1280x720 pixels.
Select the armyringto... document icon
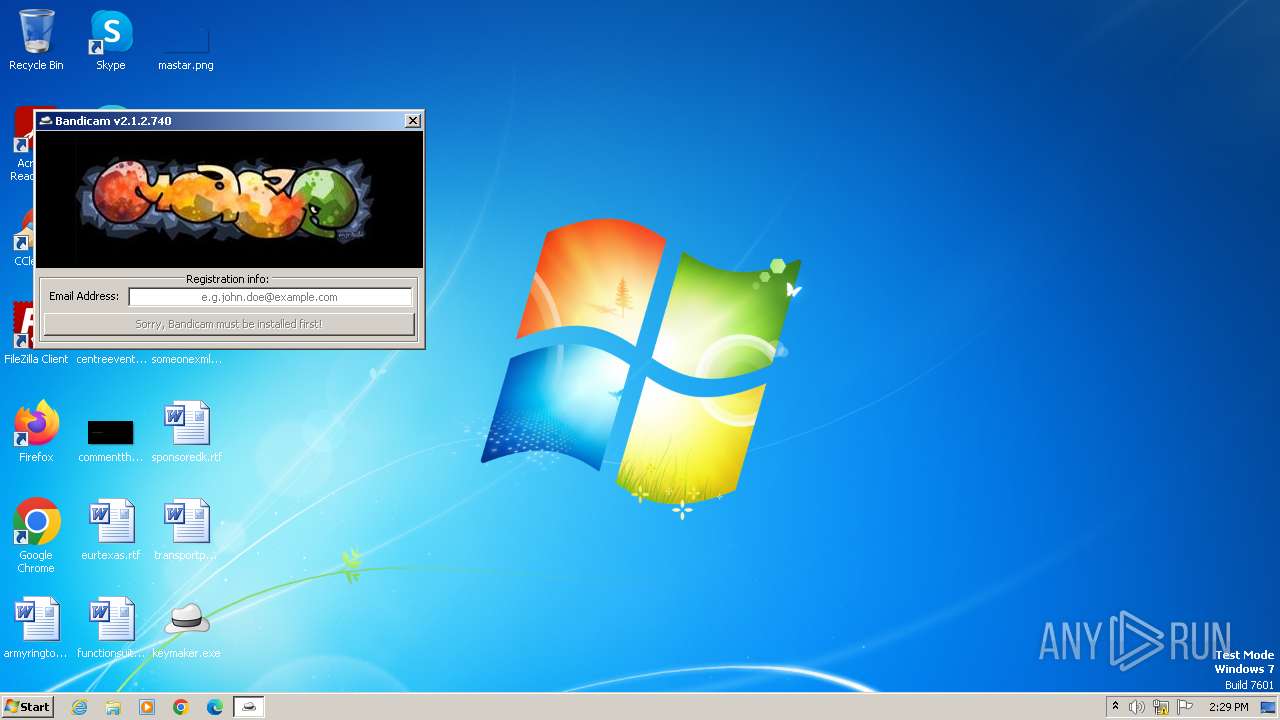point(36,627)
